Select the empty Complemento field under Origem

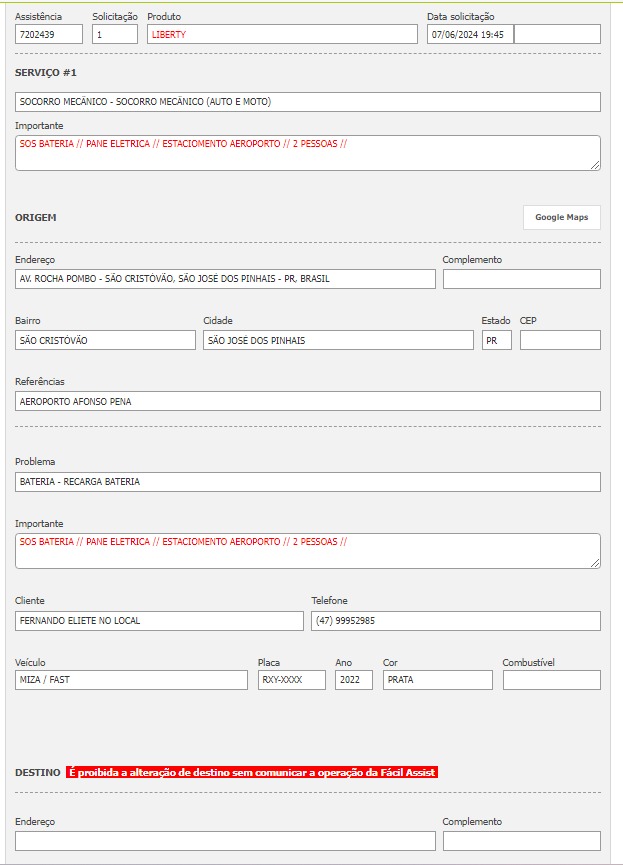521,279
